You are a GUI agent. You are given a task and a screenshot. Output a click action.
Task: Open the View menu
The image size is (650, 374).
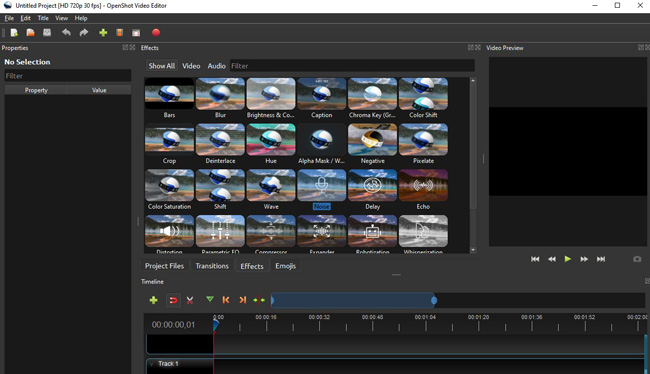61,18
